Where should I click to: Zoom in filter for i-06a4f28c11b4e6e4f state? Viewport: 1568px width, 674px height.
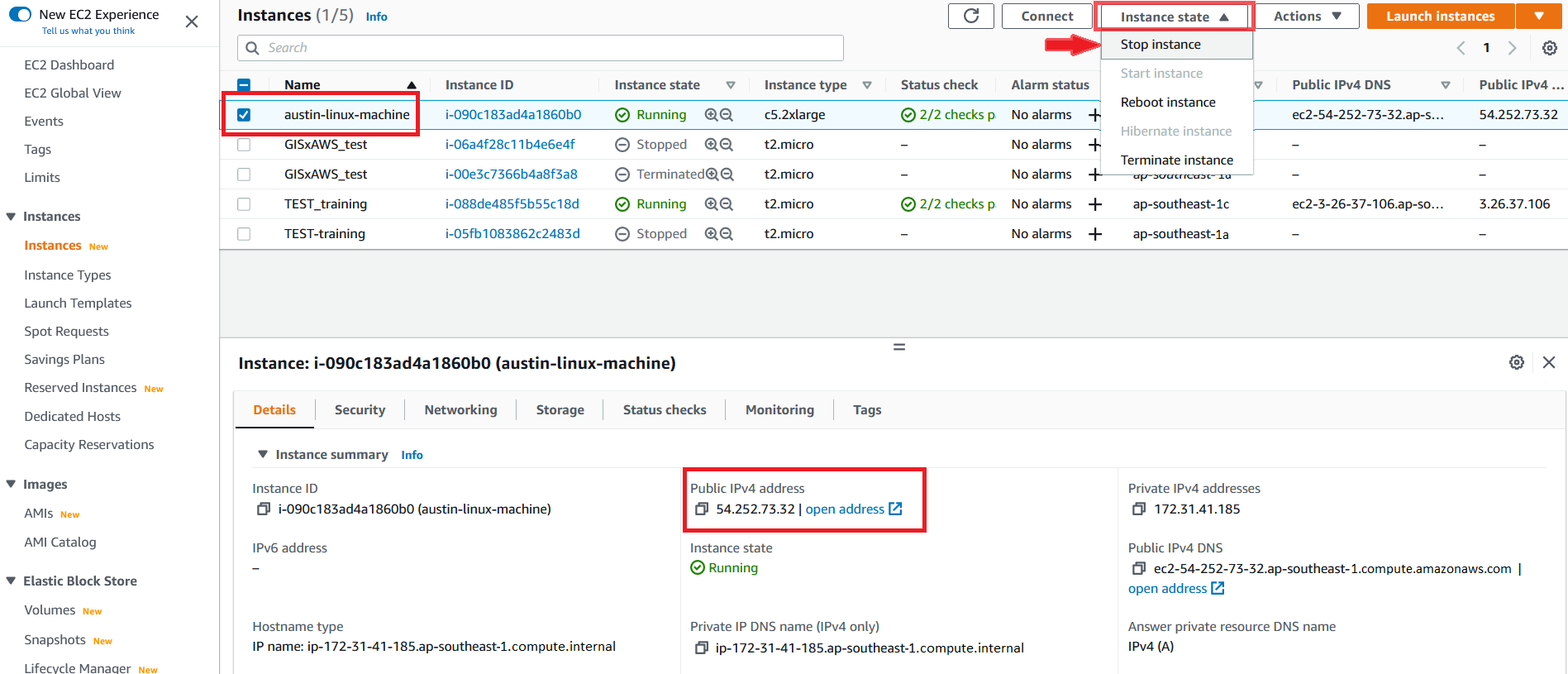tap(711, 145)
